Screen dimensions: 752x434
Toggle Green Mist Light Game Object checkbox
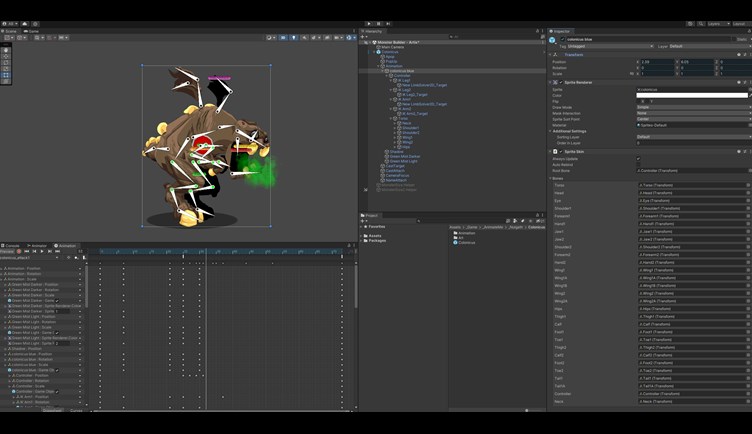point(57,333)
